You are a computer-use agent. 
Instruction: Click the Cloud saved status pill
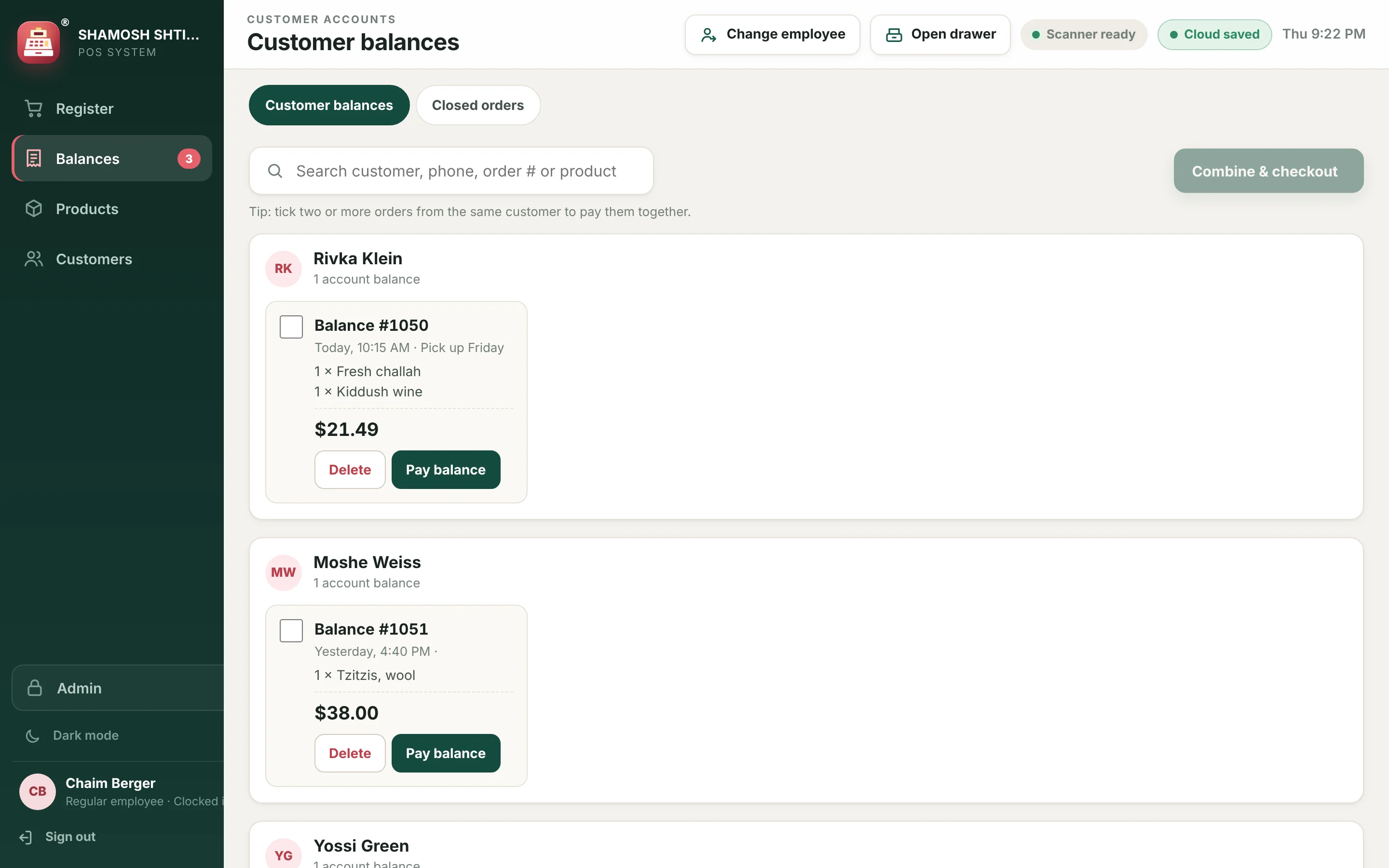point(1214,34)
